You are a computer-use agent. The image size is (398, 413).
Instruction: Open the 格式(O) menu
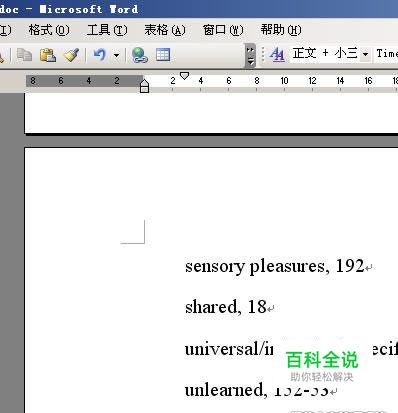pyautogui.click(x=49, y=30)
